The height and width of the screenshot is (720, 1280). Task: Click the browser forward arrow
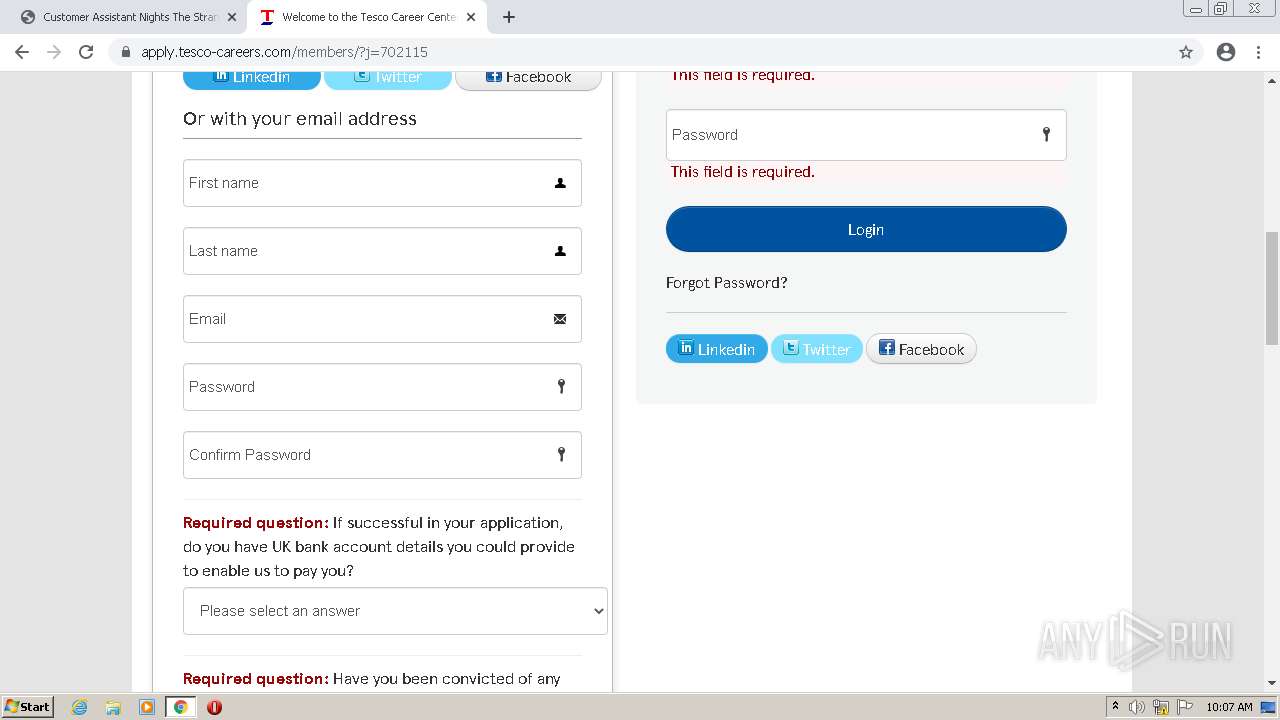[54, 52]
